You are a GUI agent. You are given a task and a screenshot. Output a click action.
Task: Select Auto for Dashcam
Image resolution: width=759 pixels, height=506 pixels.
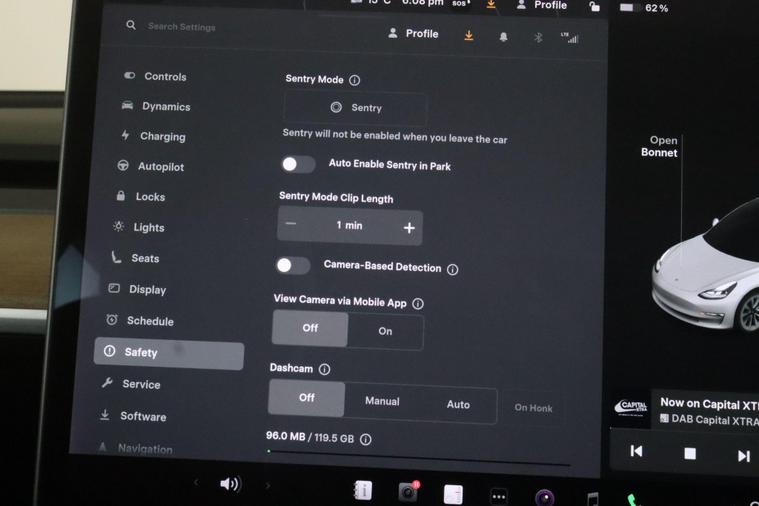point(458,404)
